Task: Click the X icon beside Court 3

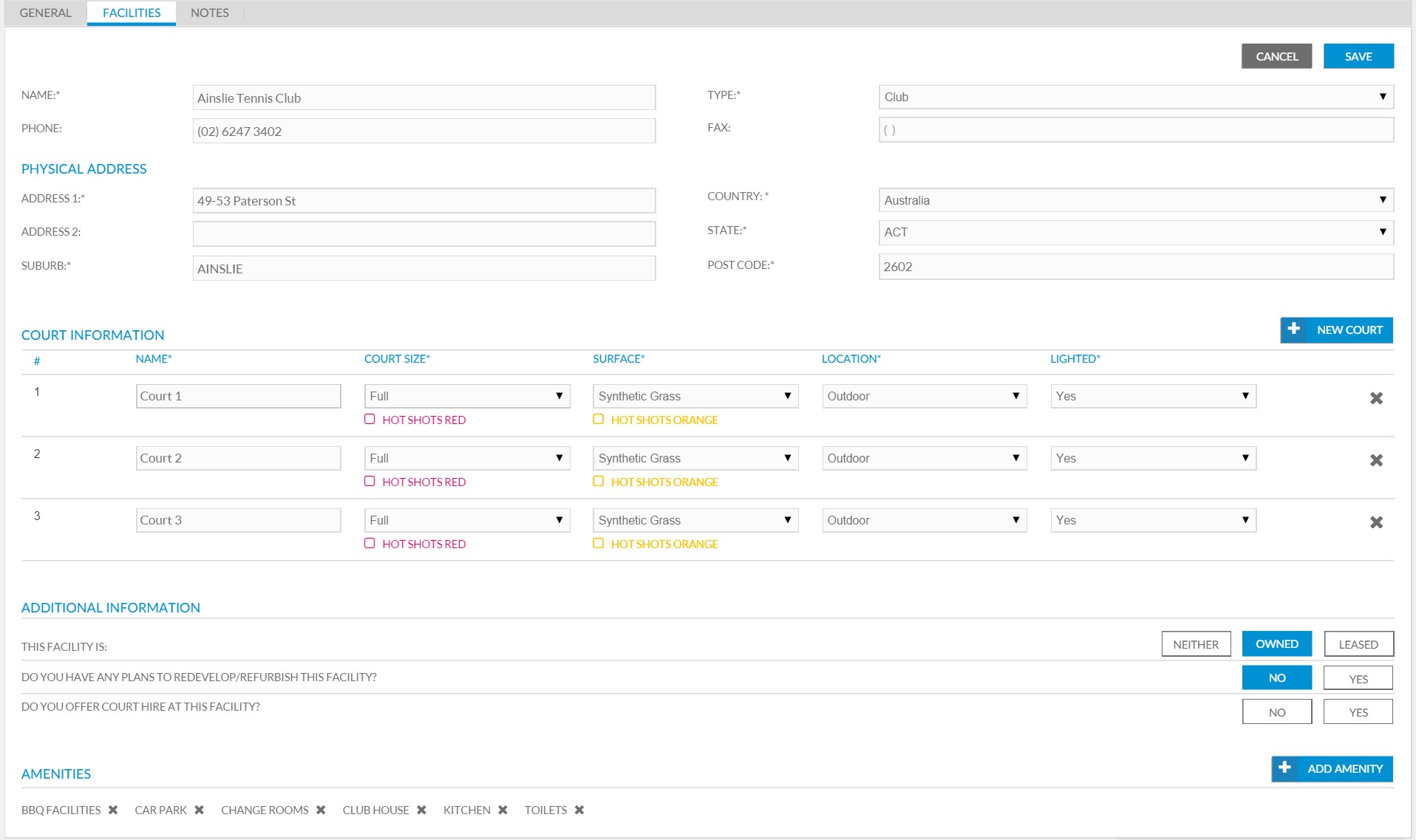Action: 1376,522
